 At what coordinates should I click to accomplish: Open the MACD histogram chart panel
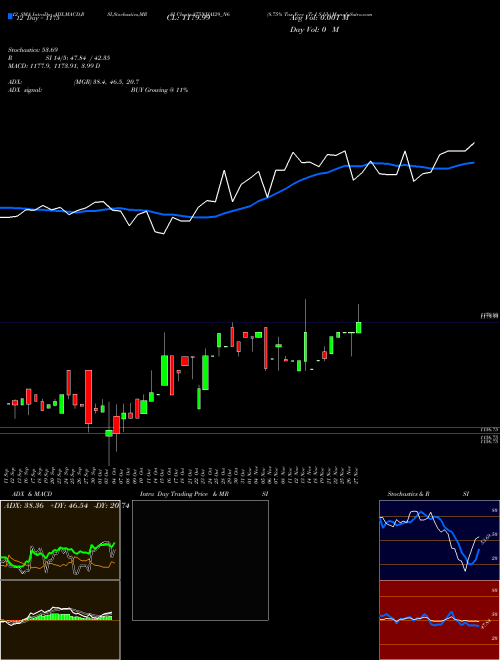coord(60,620)
